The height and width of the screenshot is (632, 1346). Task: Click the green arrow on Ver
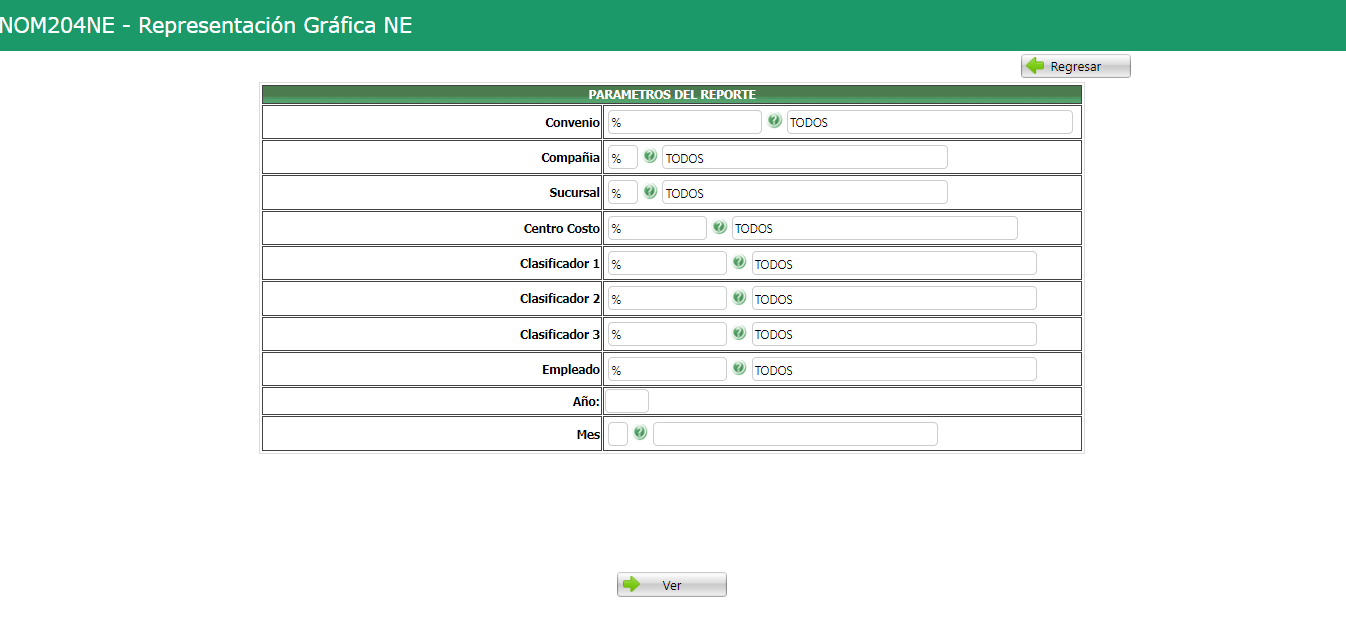(x=631, y=584)
